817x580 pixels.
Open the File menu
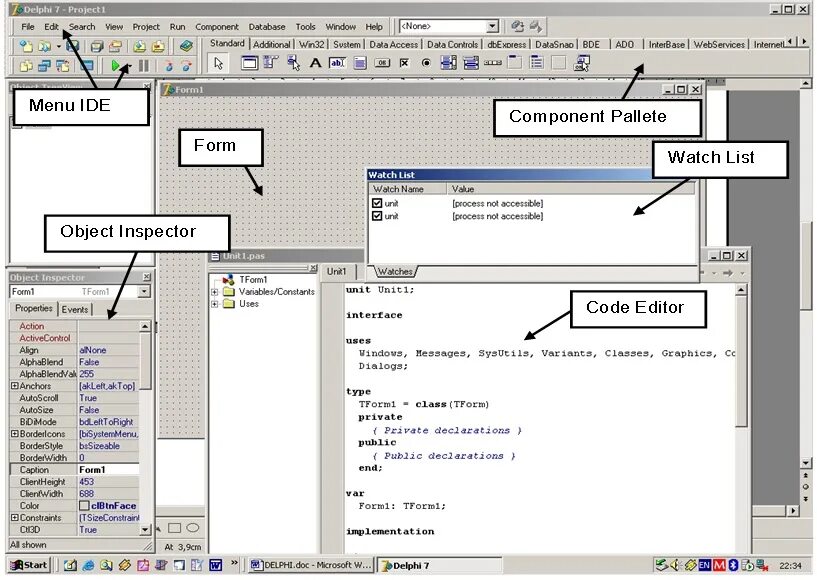28,27
